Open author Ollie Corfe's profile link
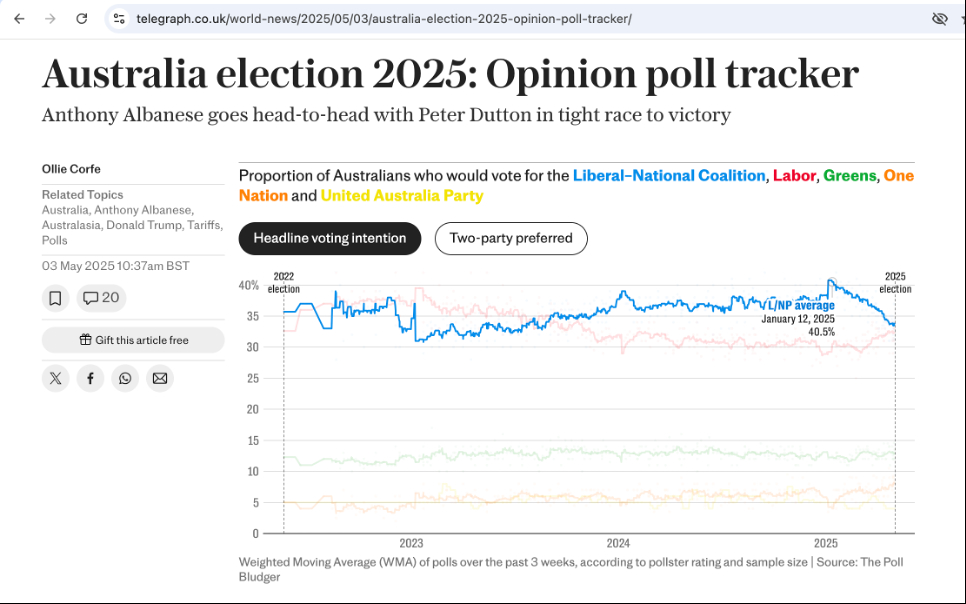The height and width of the screenshot is (604, 966). click(x=71, y=169)
